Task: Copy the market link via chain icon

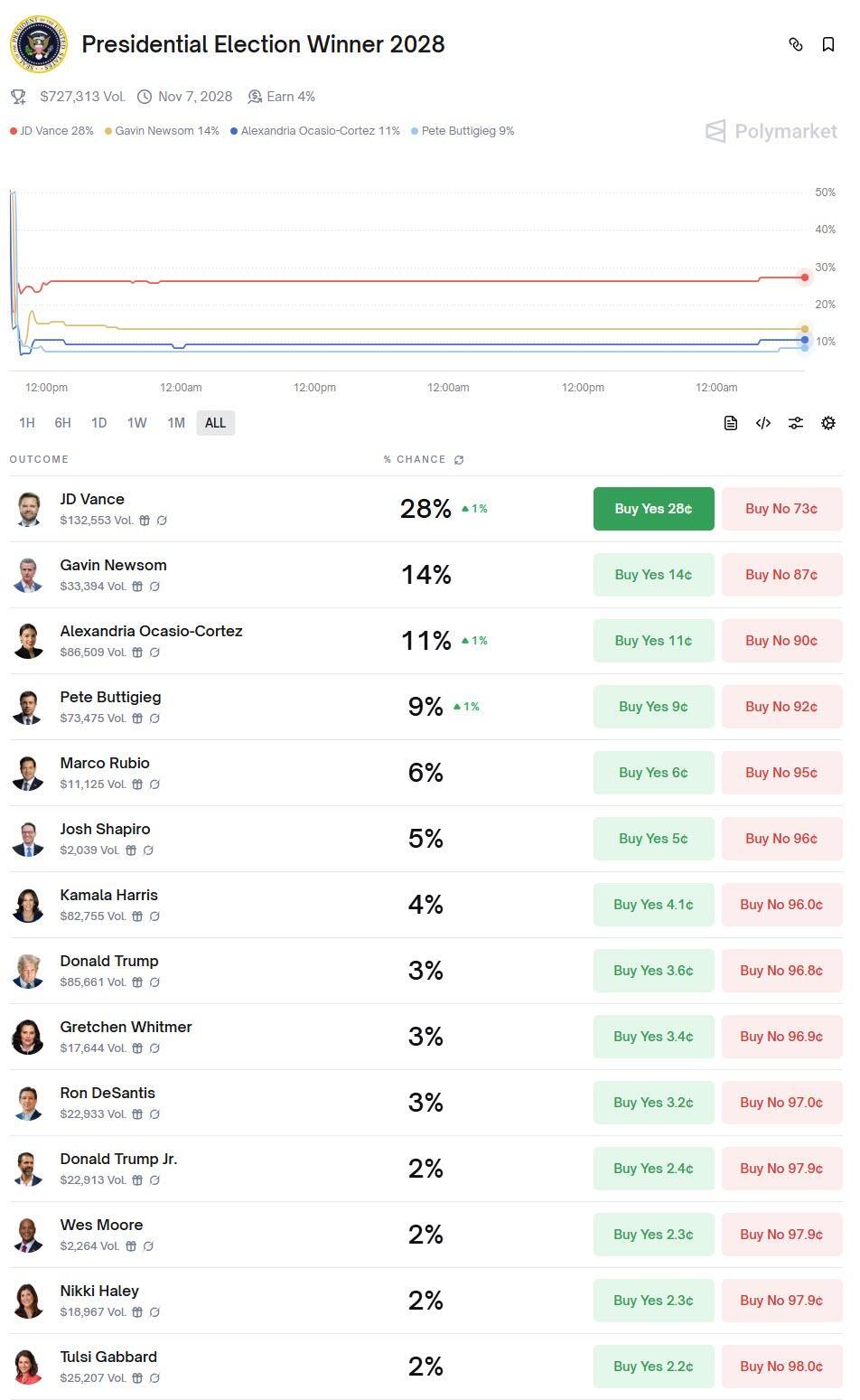Action: [x=796, y=44]
